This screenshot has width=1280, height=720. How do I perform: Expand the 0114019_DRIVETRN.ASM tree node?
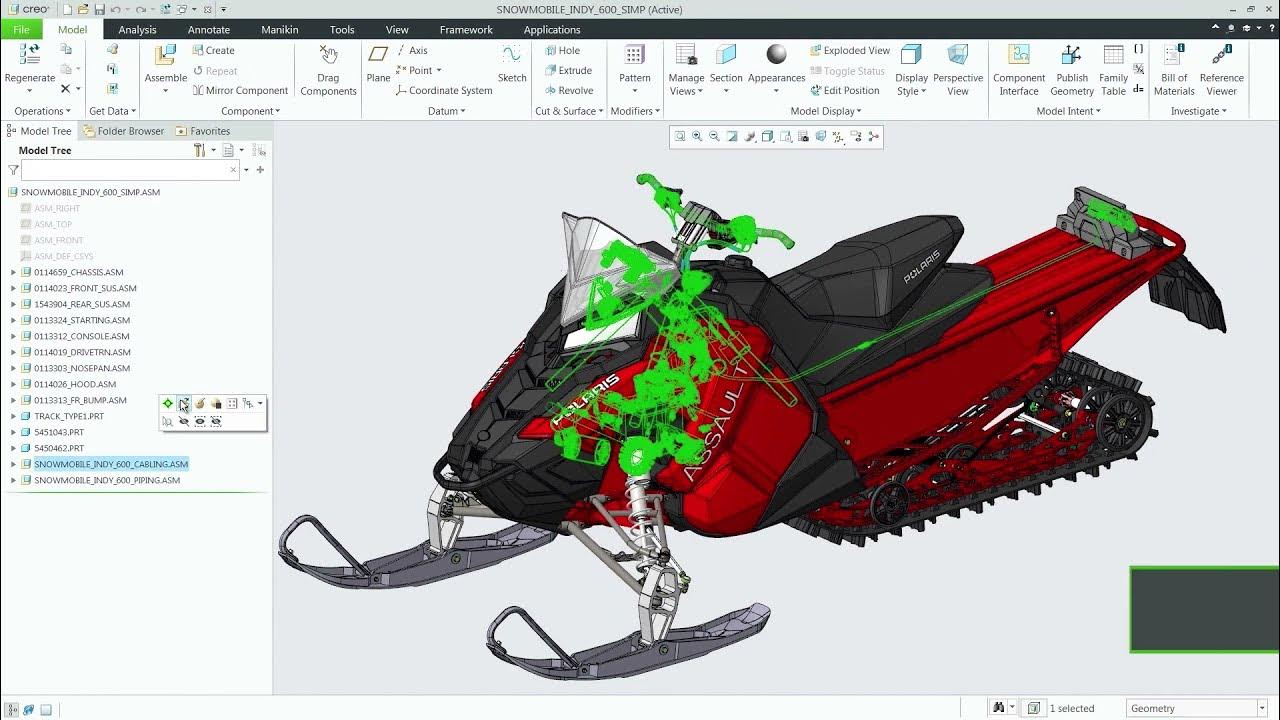coord(13,352)
